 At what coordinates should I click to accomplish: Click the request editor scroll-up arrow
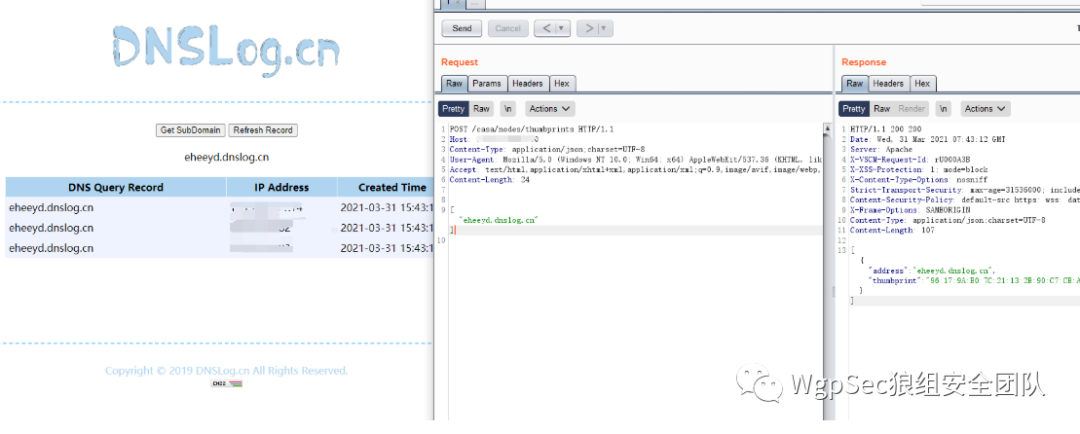(827, 128)
